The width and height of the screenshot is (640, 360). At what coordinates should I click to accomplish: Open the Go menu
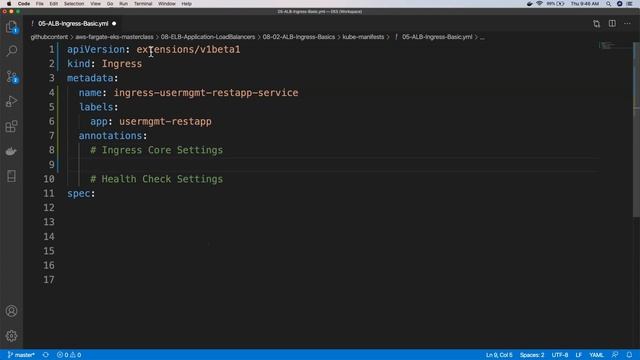[x=110, y=4]
